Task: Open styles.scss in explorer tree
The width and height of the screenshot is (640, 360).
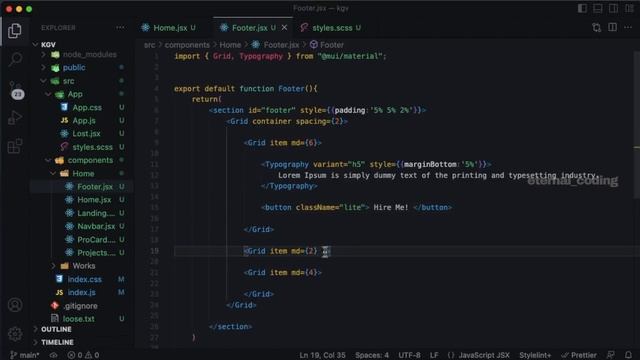Action: (92, 147)
